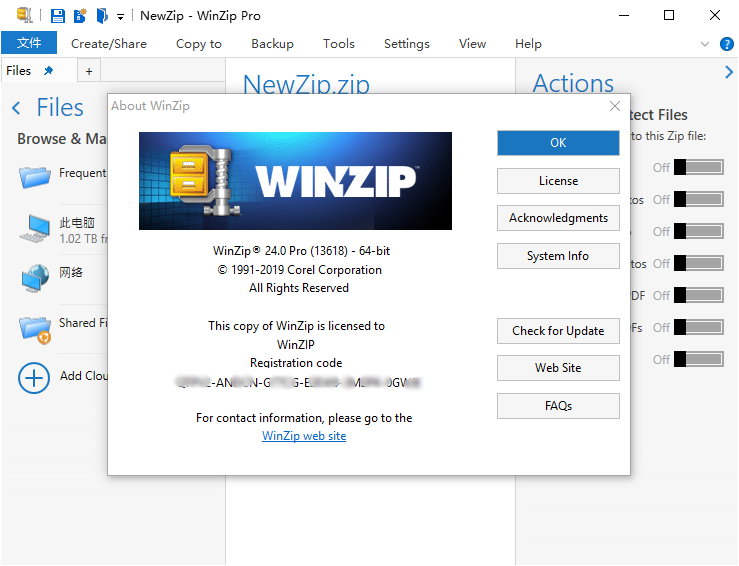Image resolution: width=739 pixels, height=566 pixels.
Task: Click the blue help question mark icon
Action: tap(726, 44)
